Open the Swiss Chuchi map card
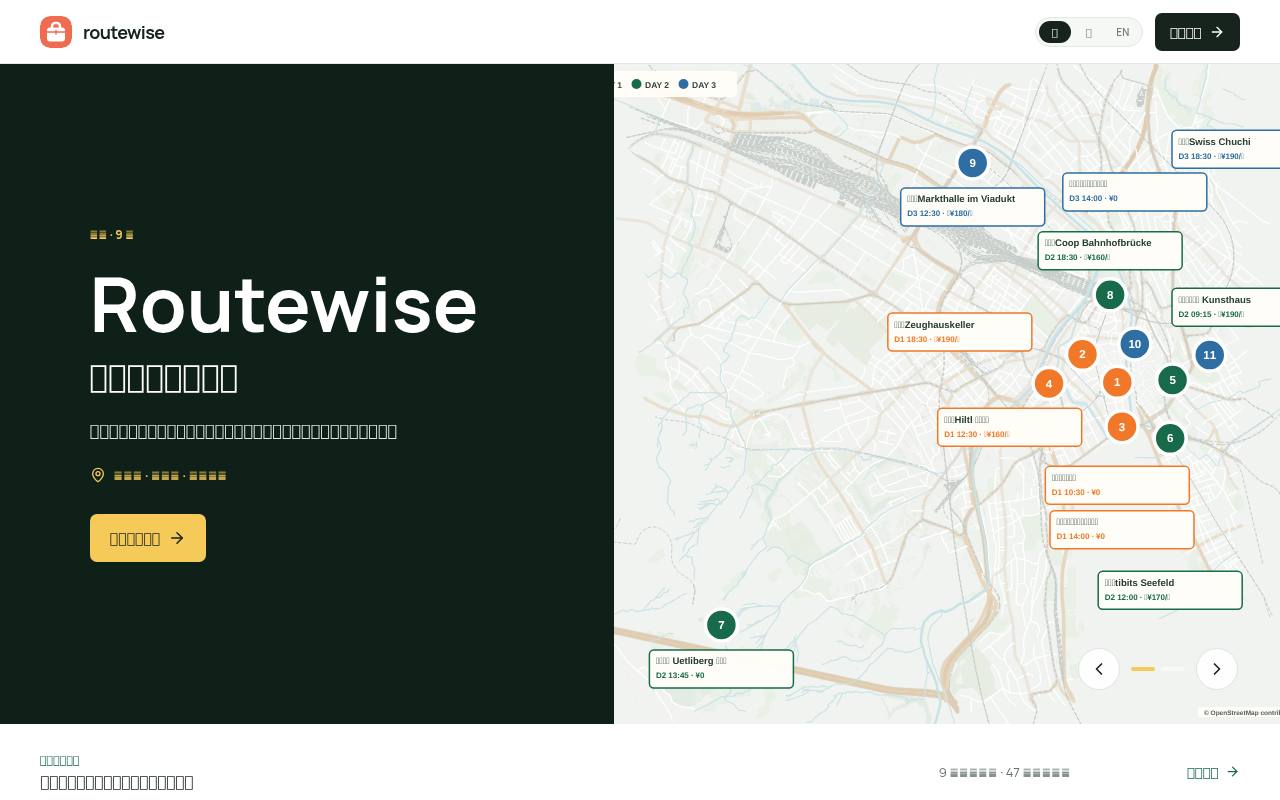 point(1226,149)
